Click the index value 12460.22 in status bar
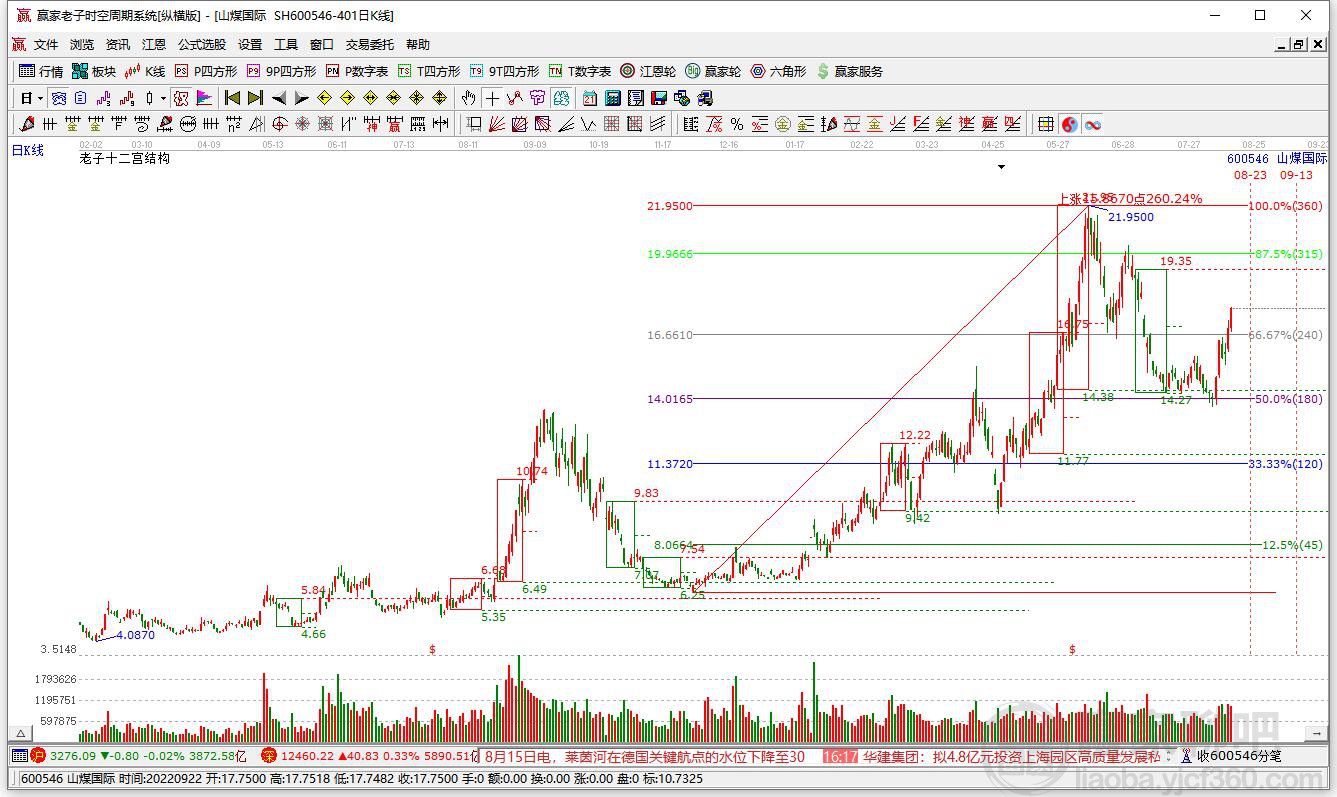 [x=308, y=757]
